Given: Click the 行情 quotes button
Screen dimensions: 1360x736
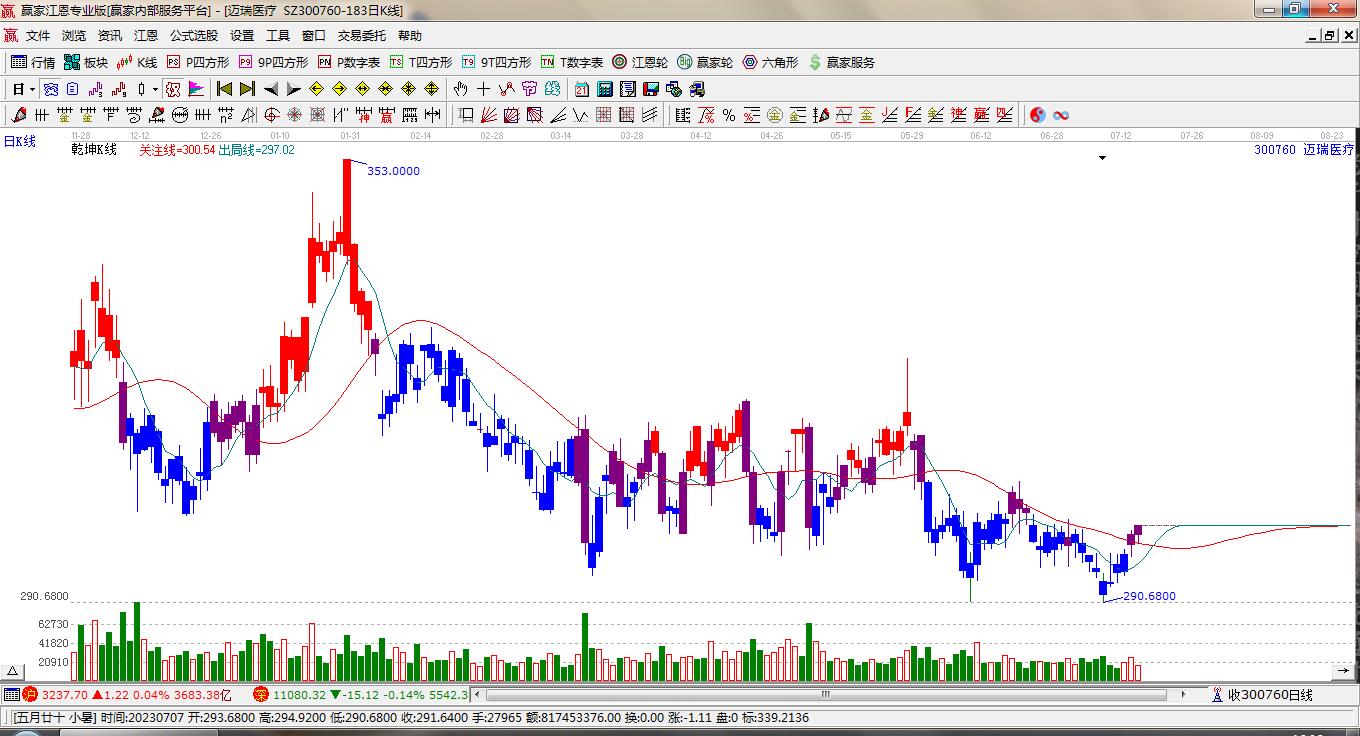Looking at the screenshot, I should pyautogui.click(x=33, y=62).
